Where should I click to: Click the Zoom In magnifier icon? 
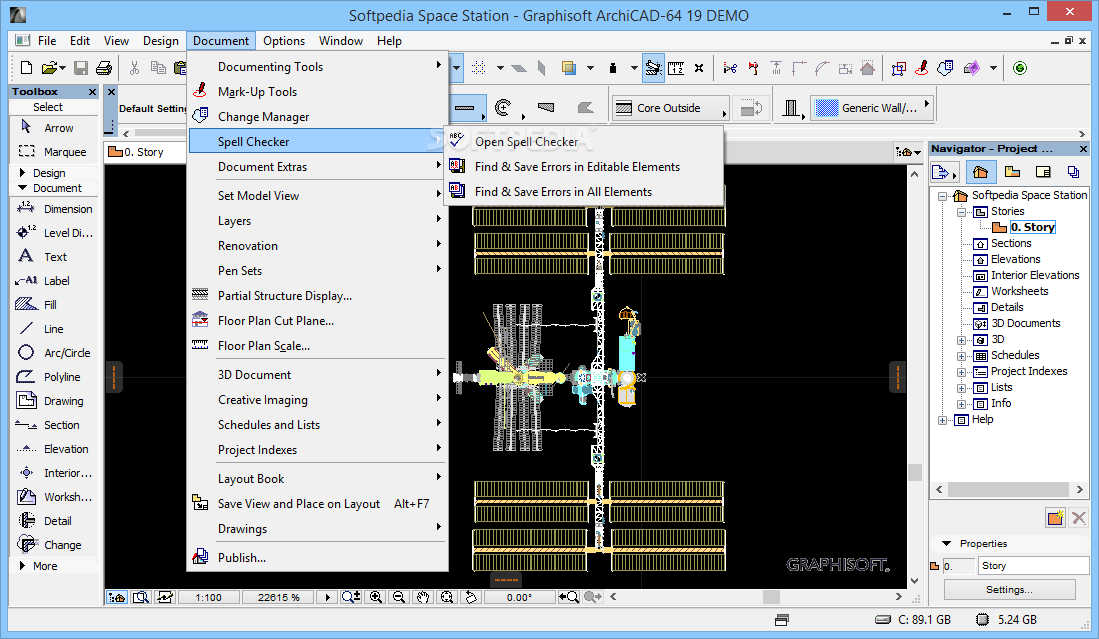point(376,597)
